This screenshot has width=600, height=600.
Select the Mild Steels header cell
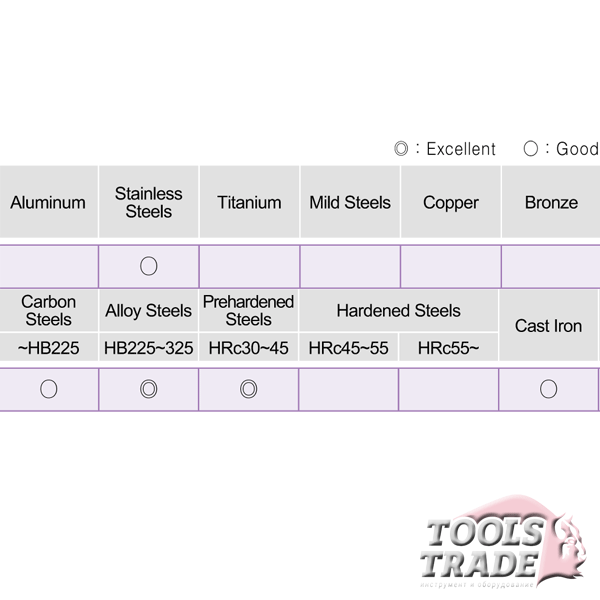pos(350,202)
